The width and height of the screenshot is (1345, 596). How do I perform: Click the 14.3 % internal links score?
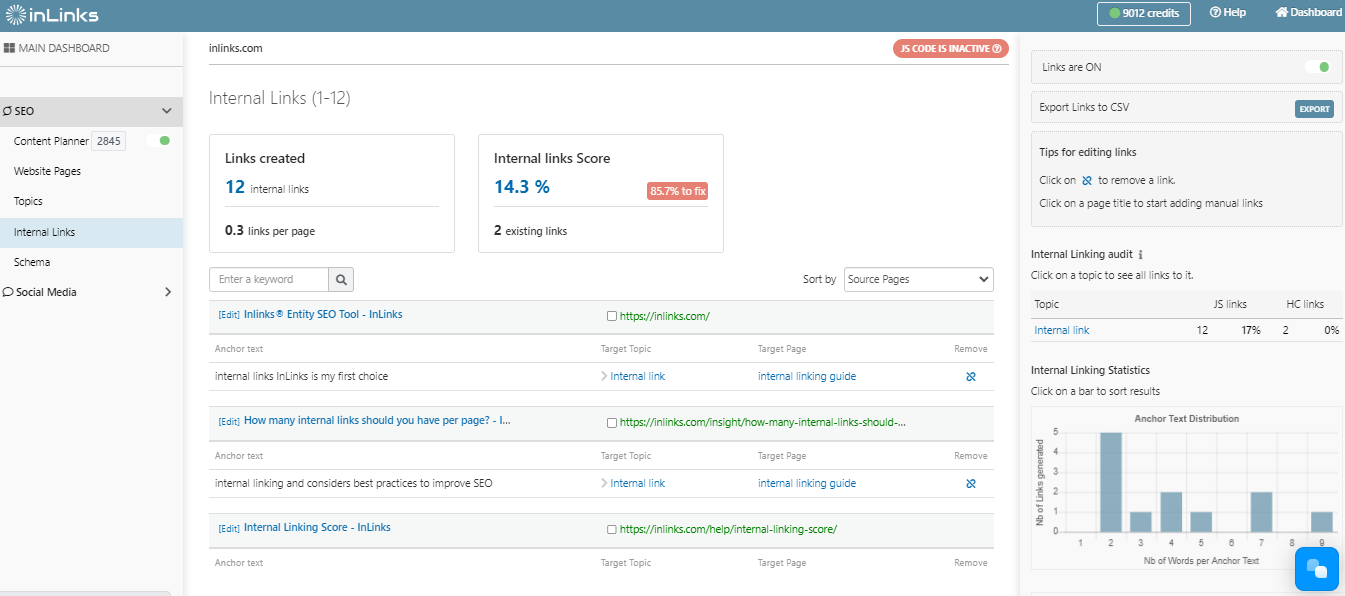[x=522, y=186]
